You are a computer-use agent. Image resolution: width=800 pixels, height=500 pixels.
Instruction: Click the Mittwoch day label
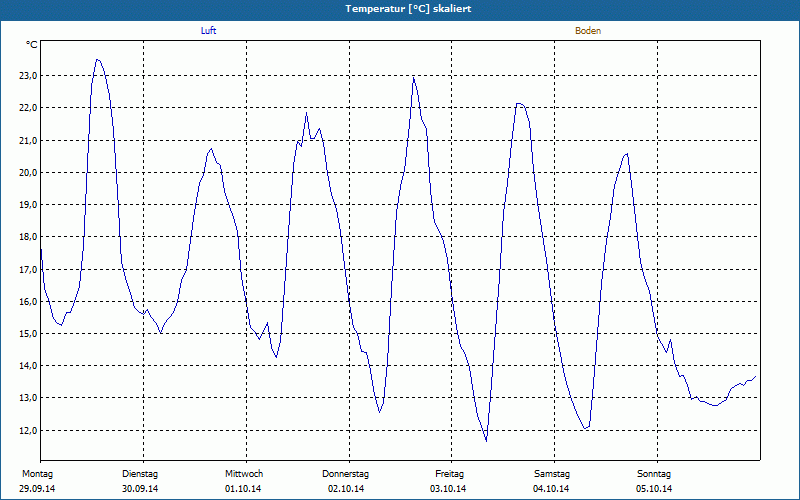pos(244,474)
